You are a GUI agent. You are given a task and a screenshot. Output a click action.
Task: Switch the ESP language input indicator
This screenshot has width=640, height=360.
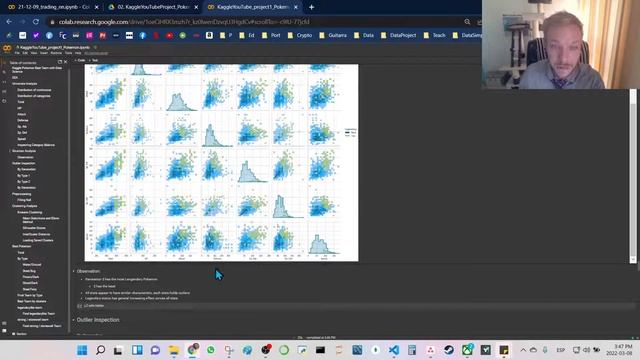(x=560, y=350)
